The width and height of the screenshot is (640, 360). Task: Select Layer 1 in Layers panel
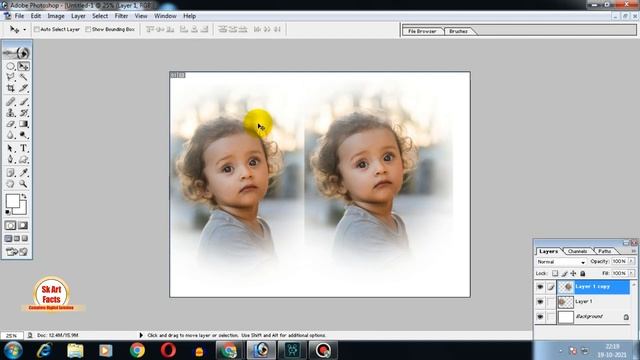click(593, 302)
